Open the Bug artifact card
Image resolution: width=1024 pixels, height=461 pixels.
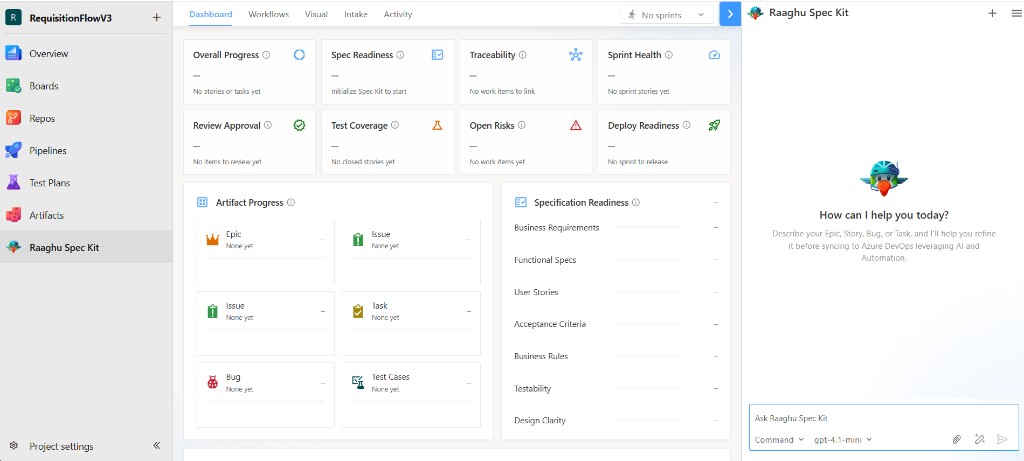tap(265, 394)
